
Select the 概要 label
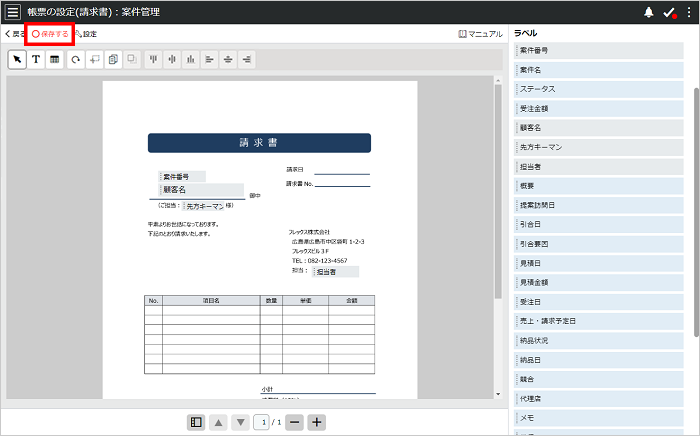pyautogui.click(x=599, y=186)
